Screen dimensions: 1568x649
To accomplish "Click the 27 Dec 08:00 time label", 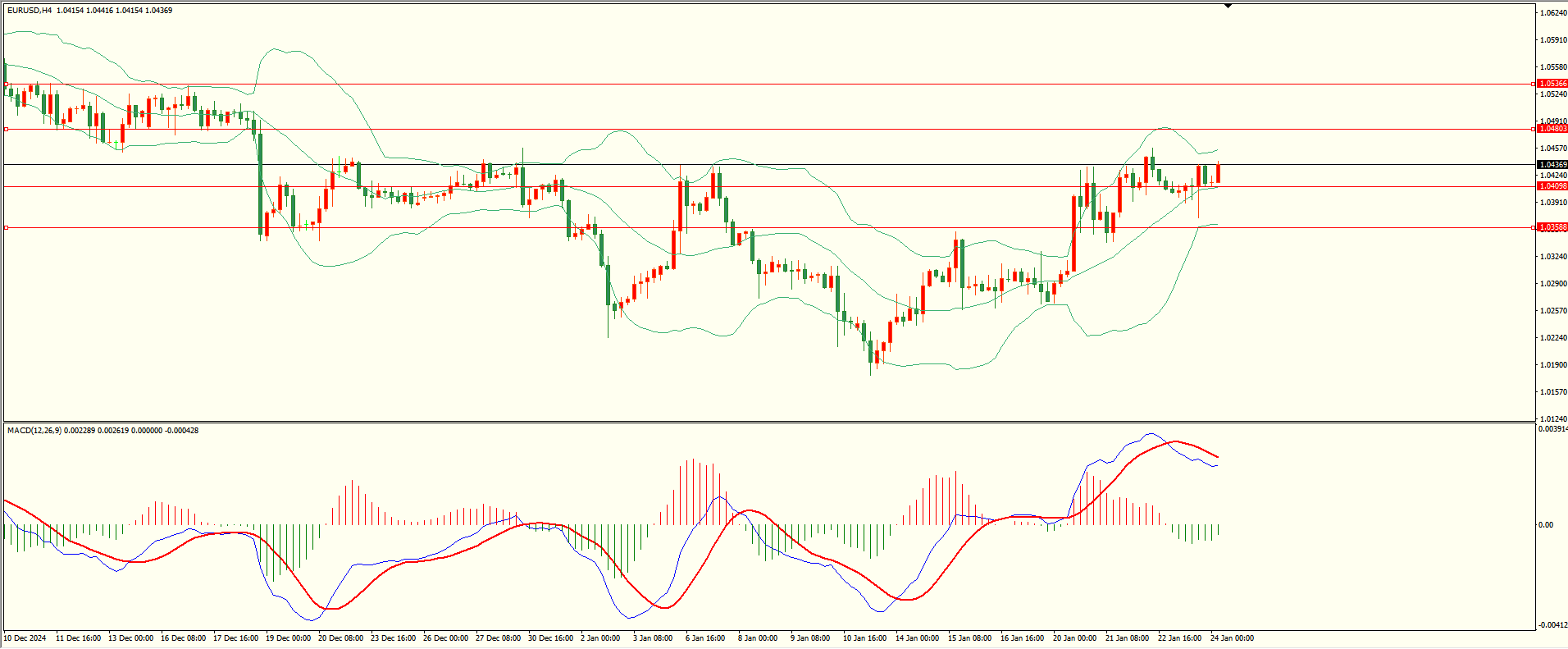I will click(x=498, y=638).
